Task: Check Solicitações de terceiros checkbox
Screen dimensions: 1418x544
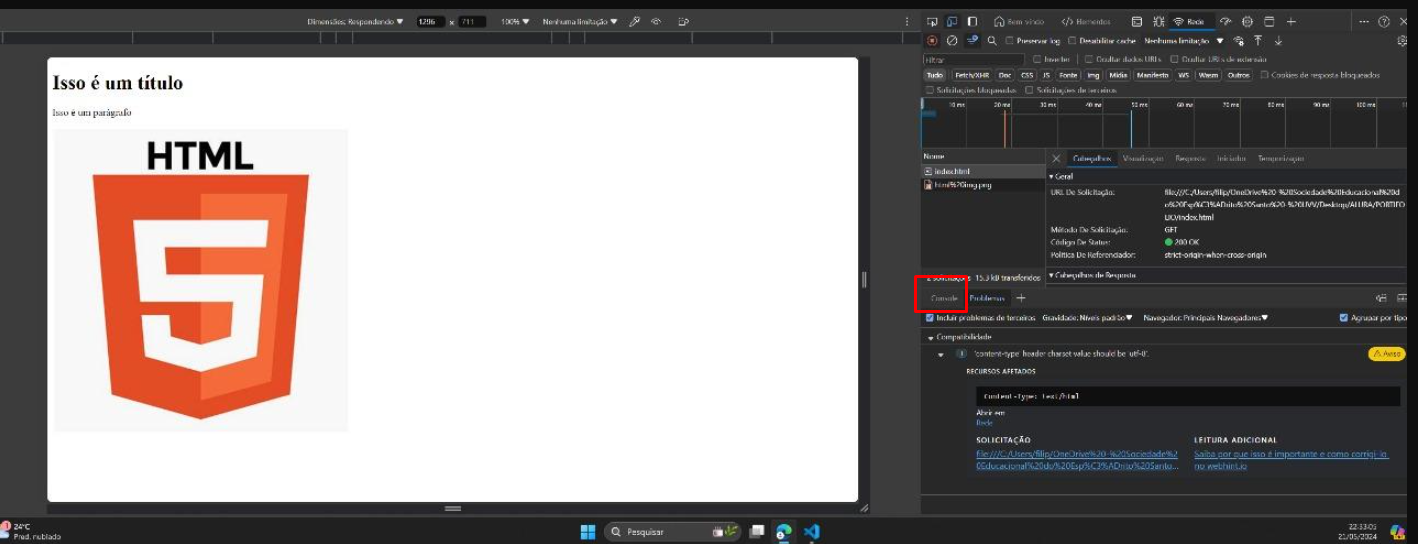Action: point(1029,90)
